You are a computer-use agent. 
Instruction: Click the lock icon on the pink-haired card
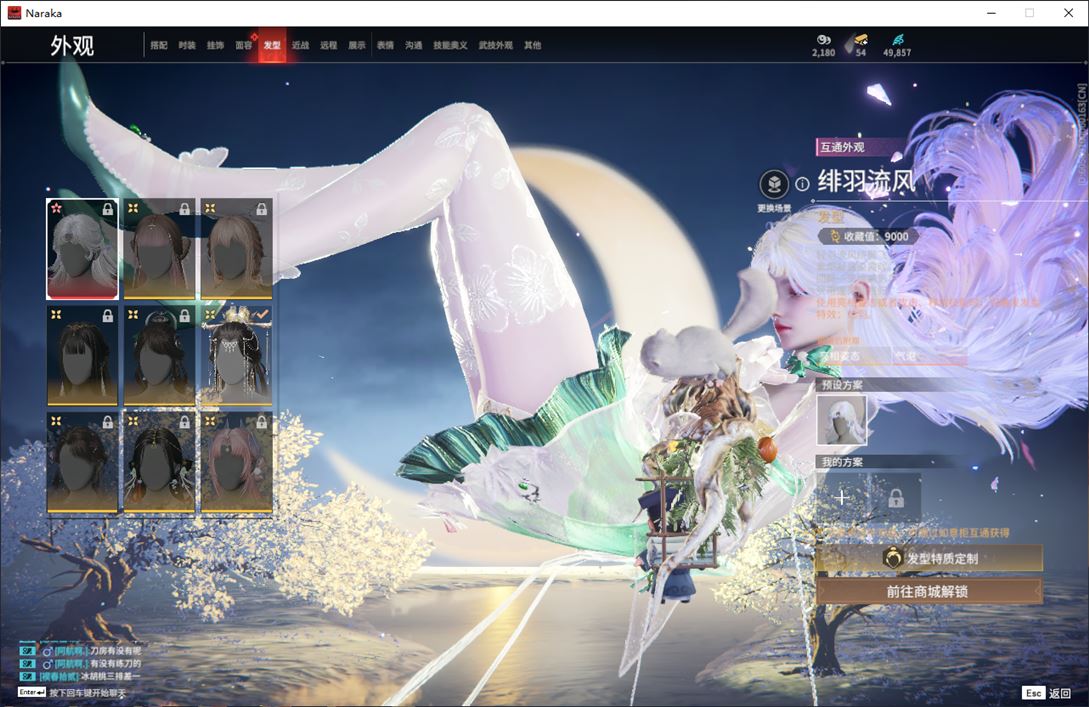261,422
